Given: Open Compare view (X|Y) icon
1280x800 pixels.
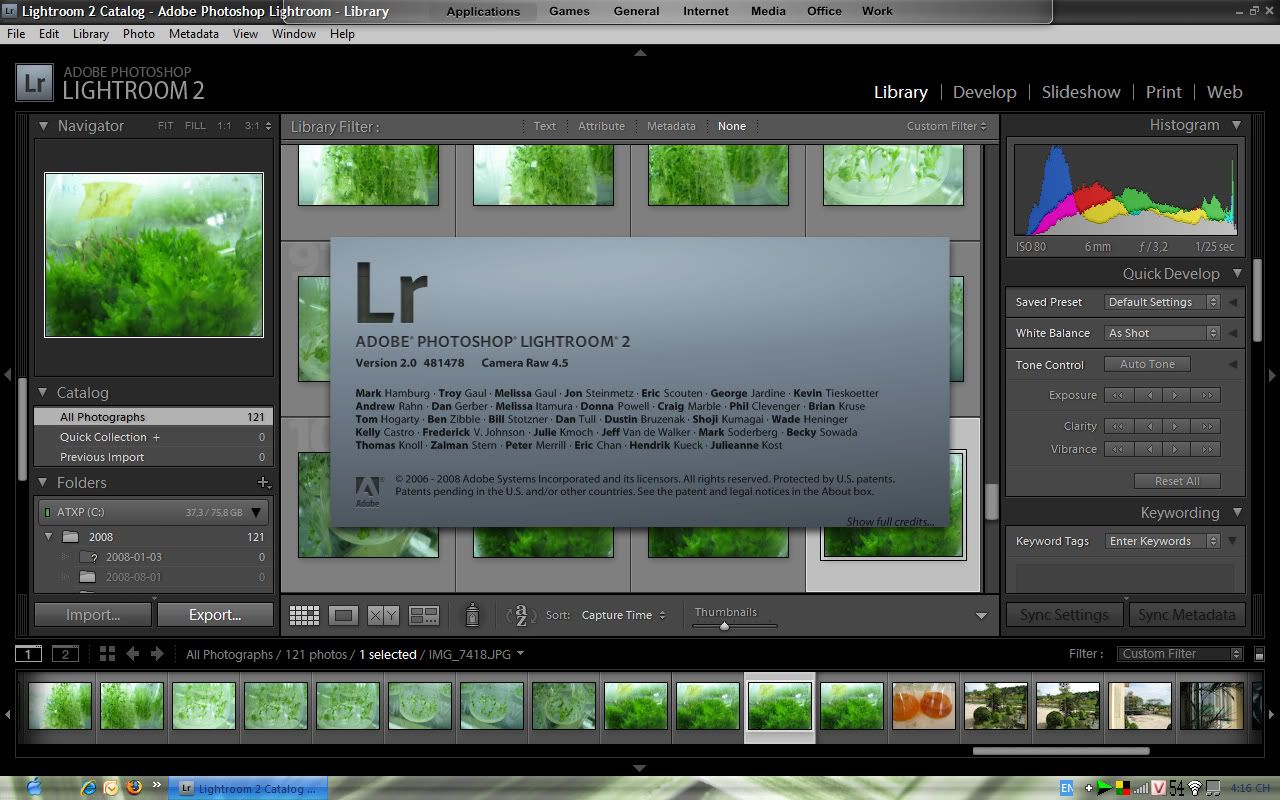Looking at the screenshot, I should click(x=382, y=616).
